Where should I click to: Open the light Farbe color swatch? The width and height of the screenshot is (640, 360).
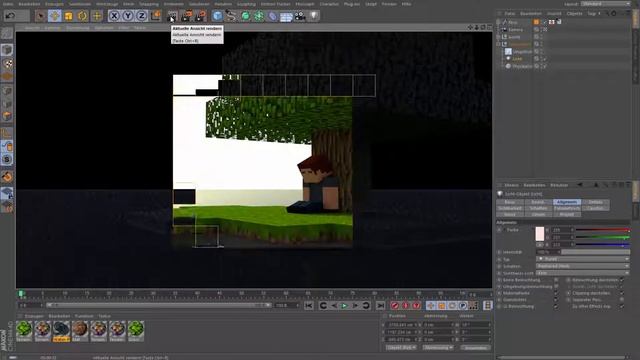coord(540,234)
